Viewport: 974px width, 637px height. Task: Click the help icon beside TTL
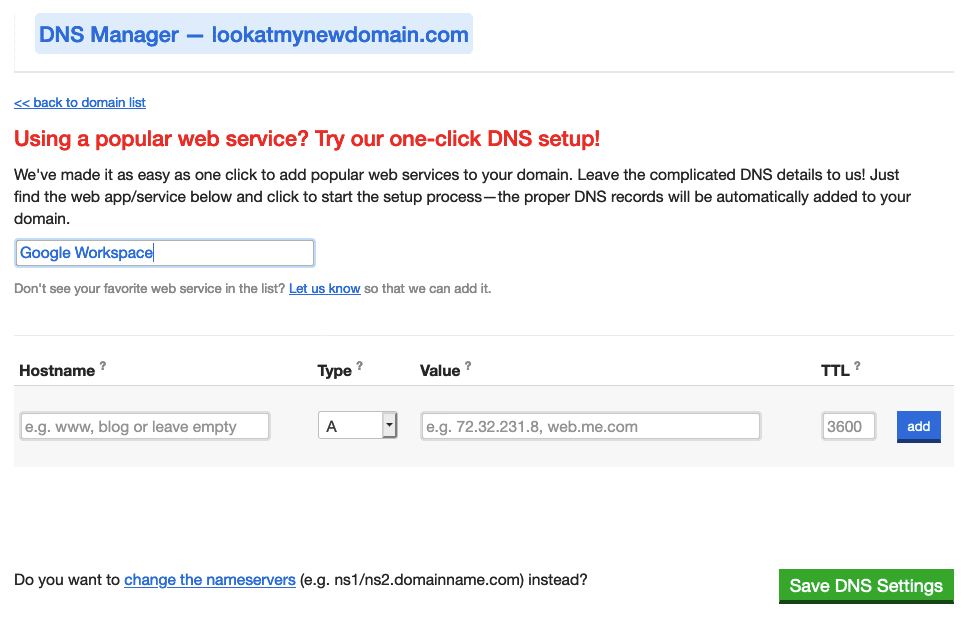857,367
